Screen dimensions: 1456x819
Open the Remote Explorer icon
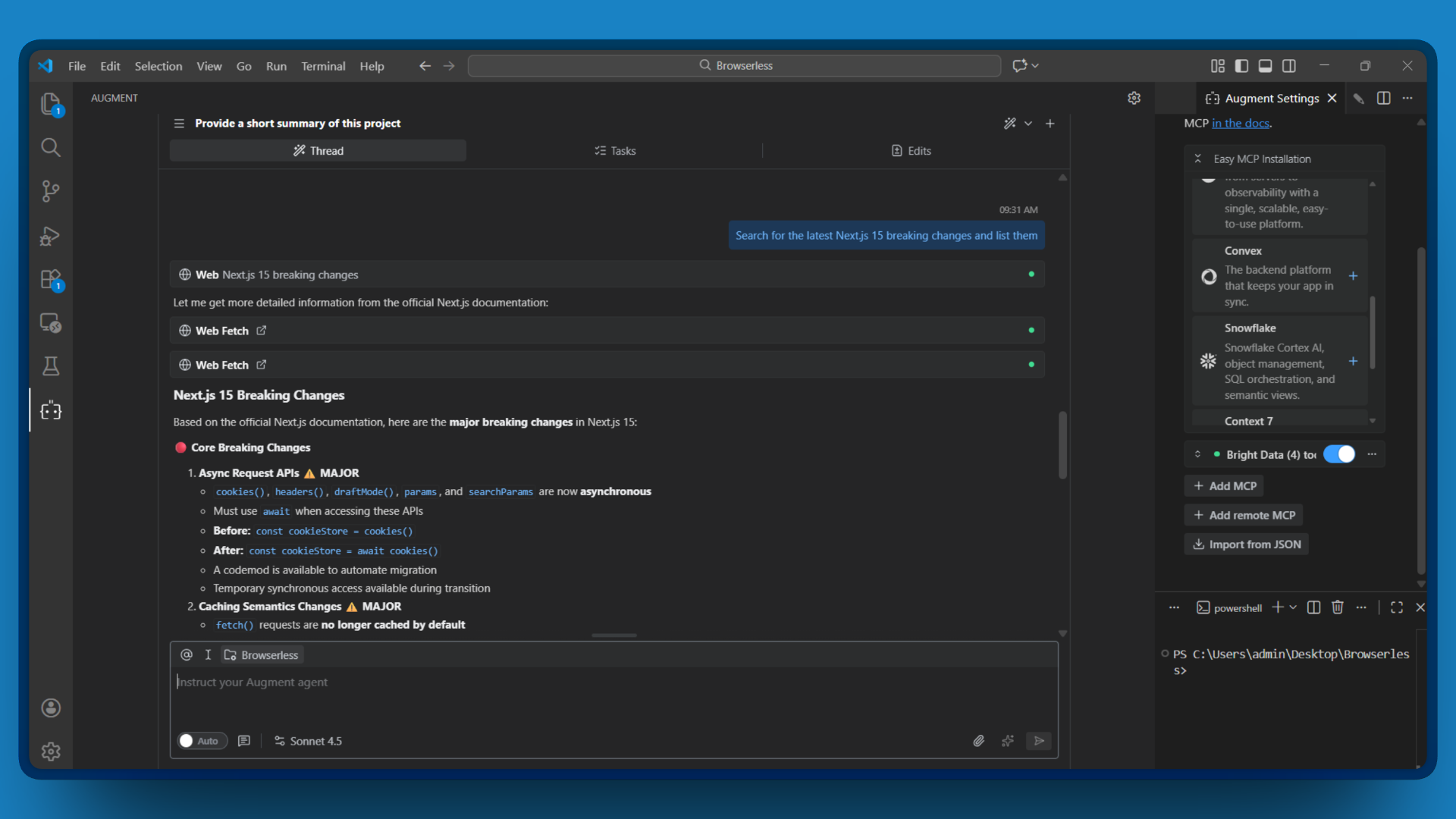pyautogui.click(x=51, y=322)
